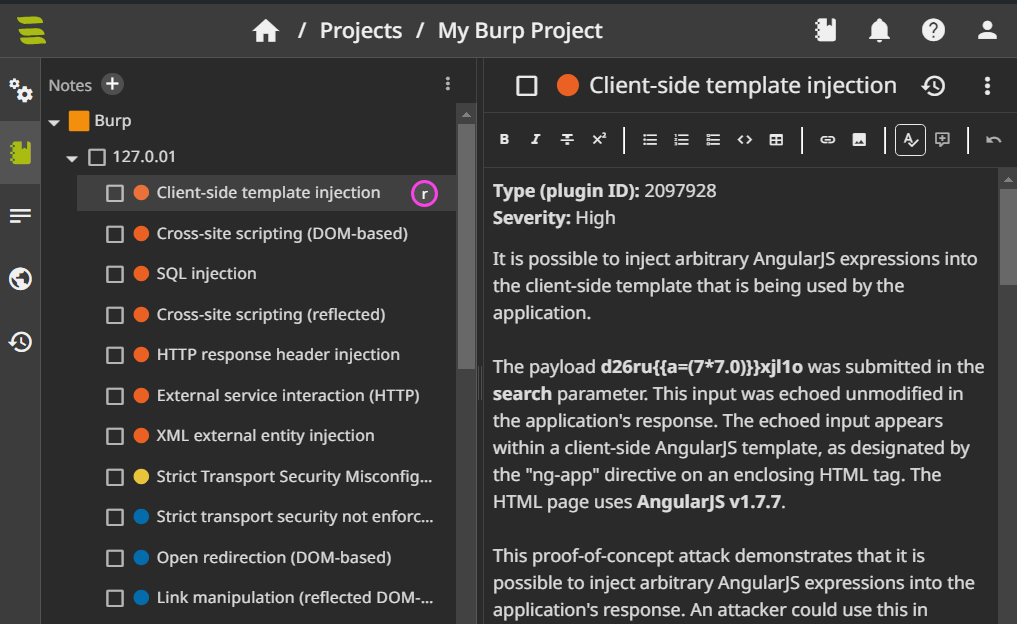Apply strikethrough formatting
Viewport: 1017px width, 624px height.
(x=567, y=139)
